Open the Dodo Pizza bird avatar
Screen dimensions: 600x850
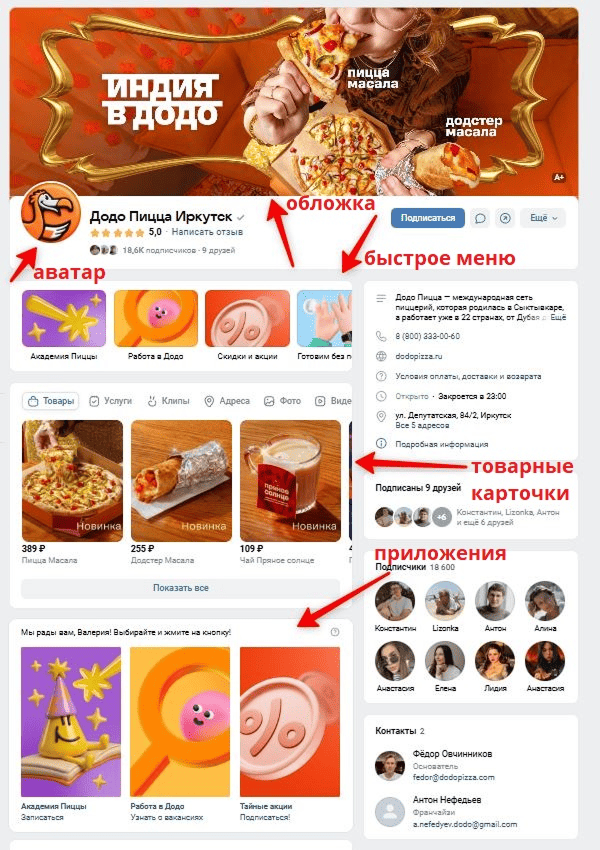click(x=50, y=212)
